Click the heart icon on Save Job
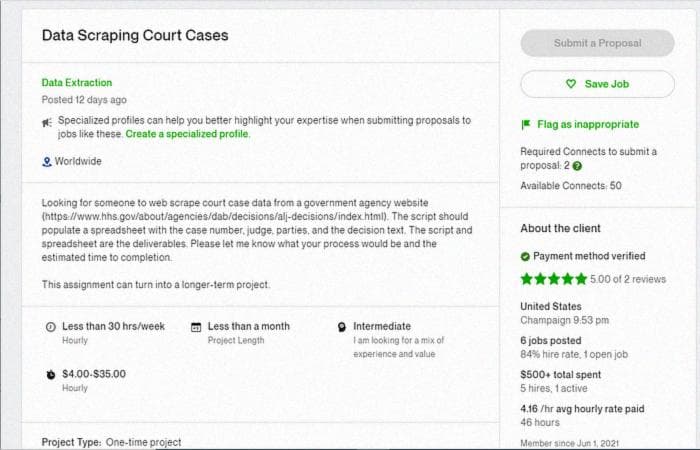The height and width of the screenshot is (450, 700). (x=571, y=84)
